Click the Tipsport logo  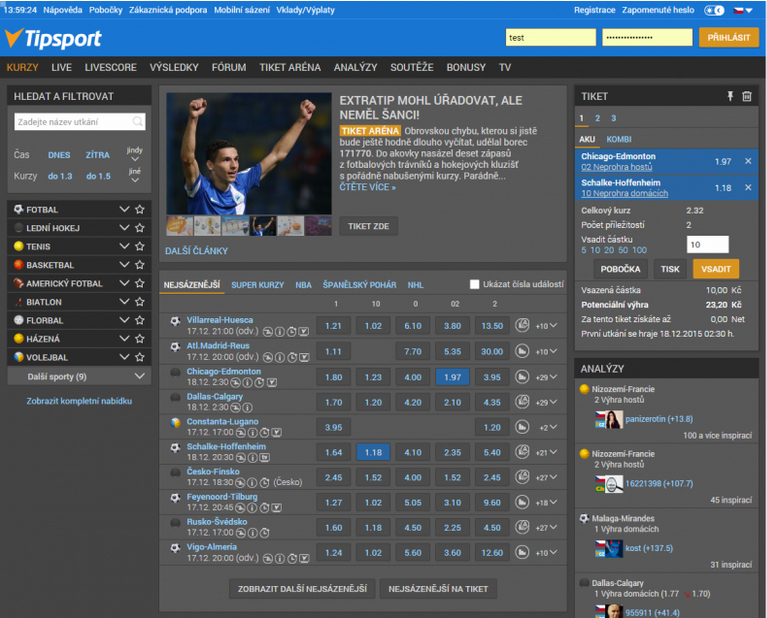point(53,39)
